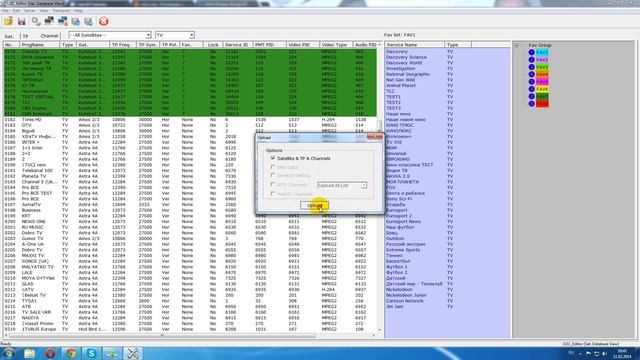Select the MAXXI TV channel row
This screenshot has height=360, width=640.
190,256
